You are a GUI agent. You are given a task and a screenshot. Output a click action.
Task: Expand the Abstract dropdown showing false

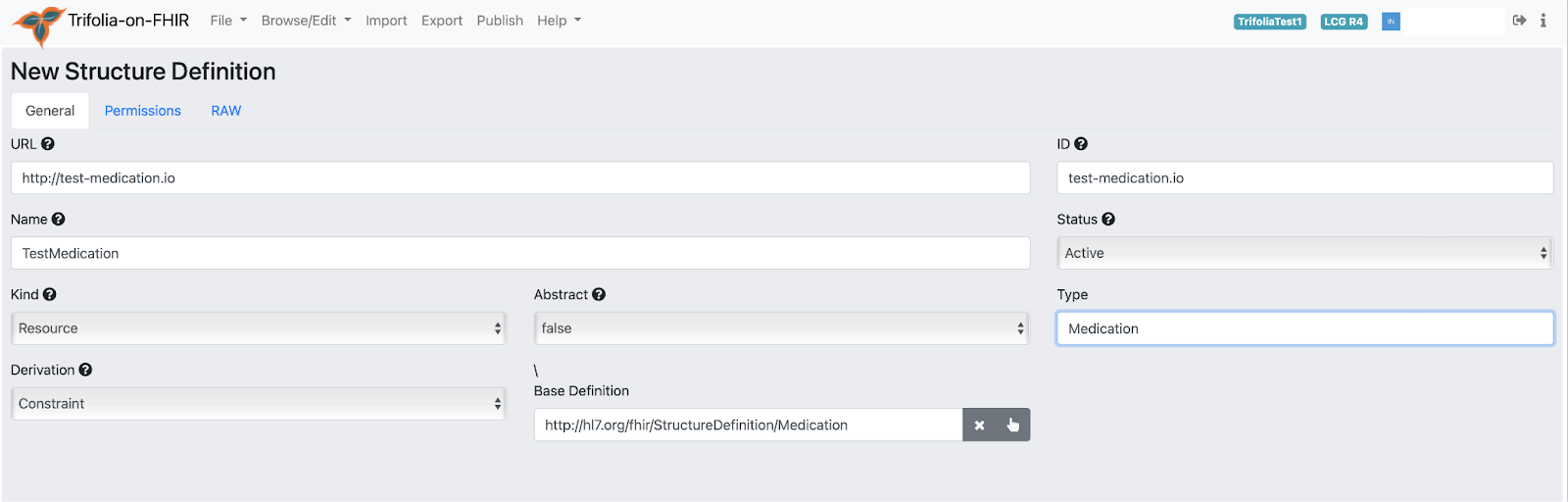tap(781, 328)
